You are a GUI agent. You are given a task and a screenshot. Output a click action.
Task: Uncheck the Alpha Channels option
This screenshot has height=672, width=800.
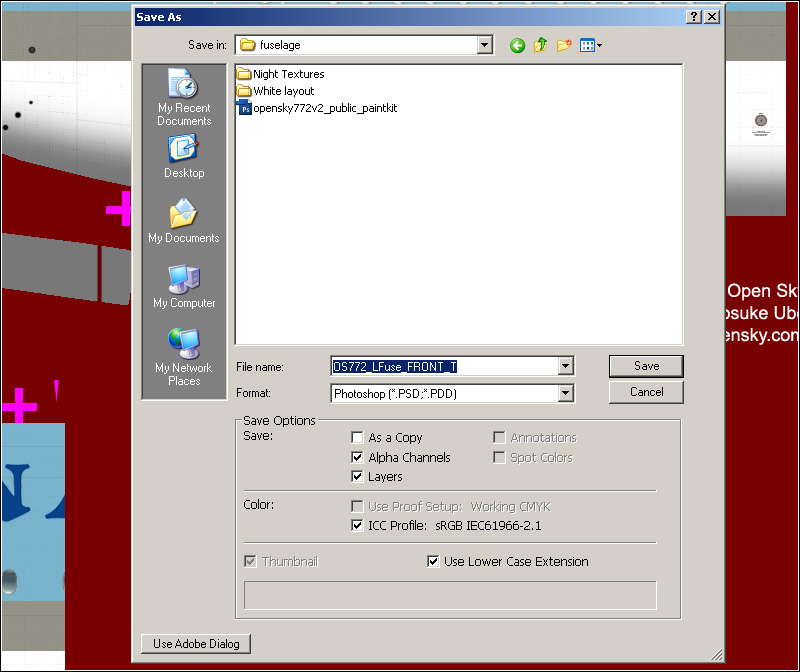point(358,458)
